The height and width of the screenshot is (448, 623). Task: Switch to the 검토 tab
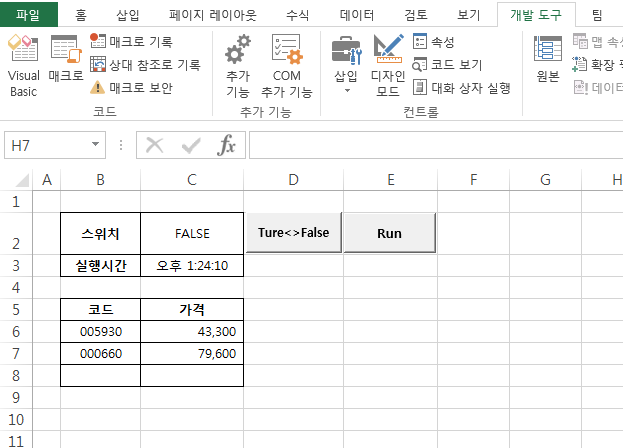pyautogui.click(x=416, y=15)
